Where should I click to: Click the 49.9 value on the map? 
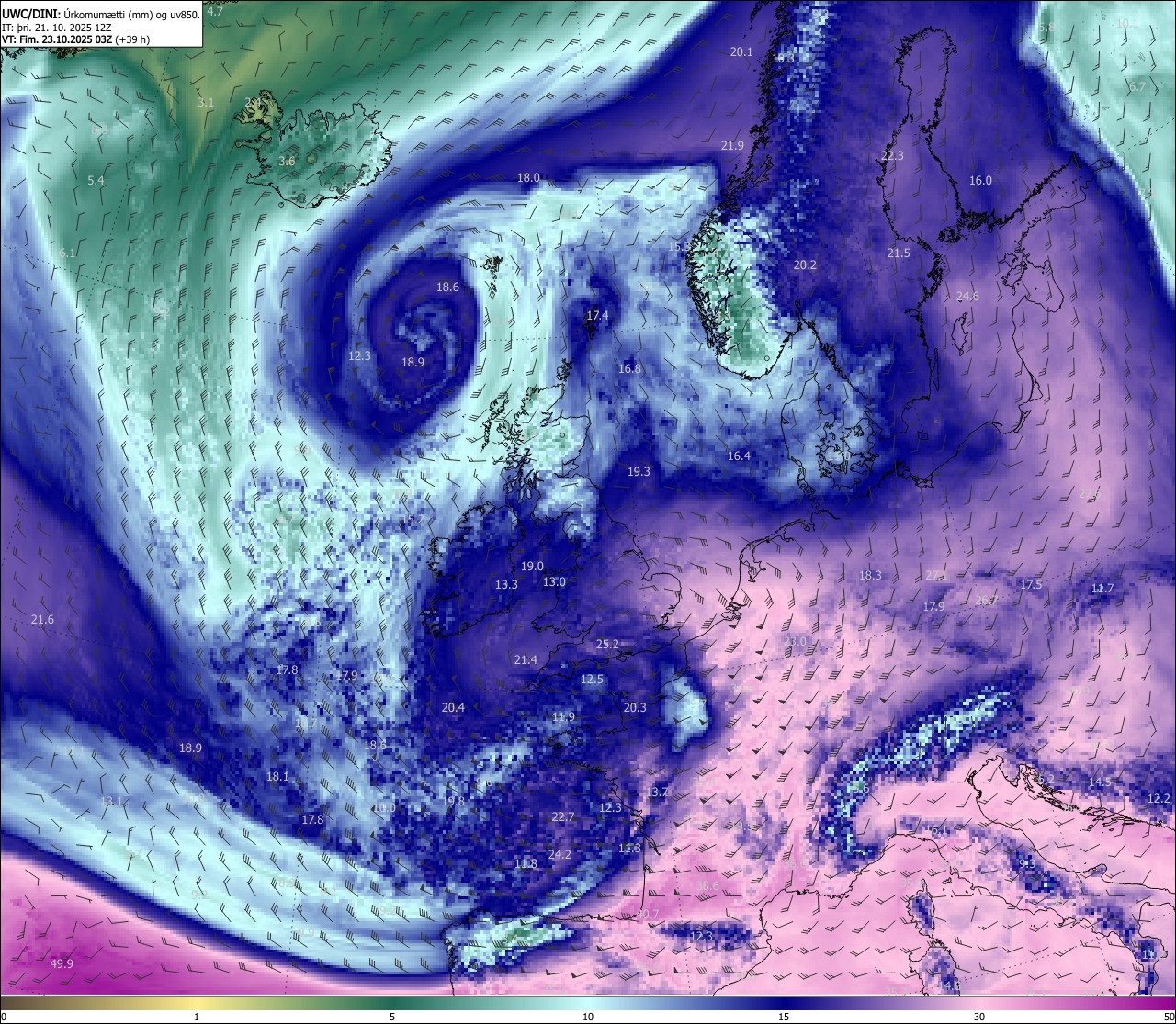tap(62, 963)
